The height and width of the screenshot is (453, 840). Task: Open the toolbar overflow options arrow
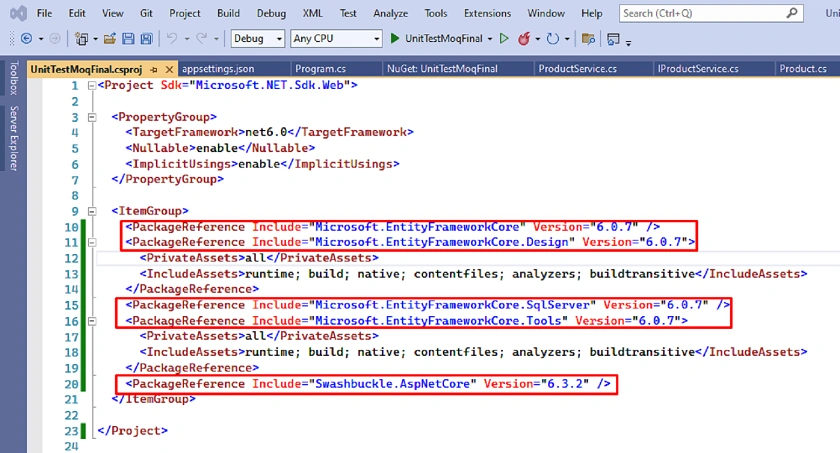tap(628, 42)
